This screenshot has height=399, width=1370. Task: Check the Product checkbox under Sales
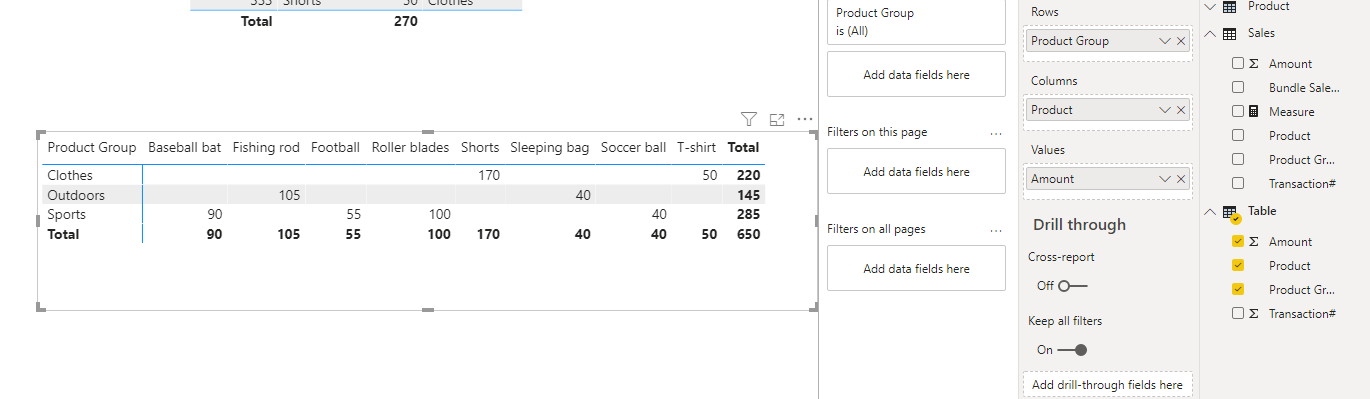1238,135
